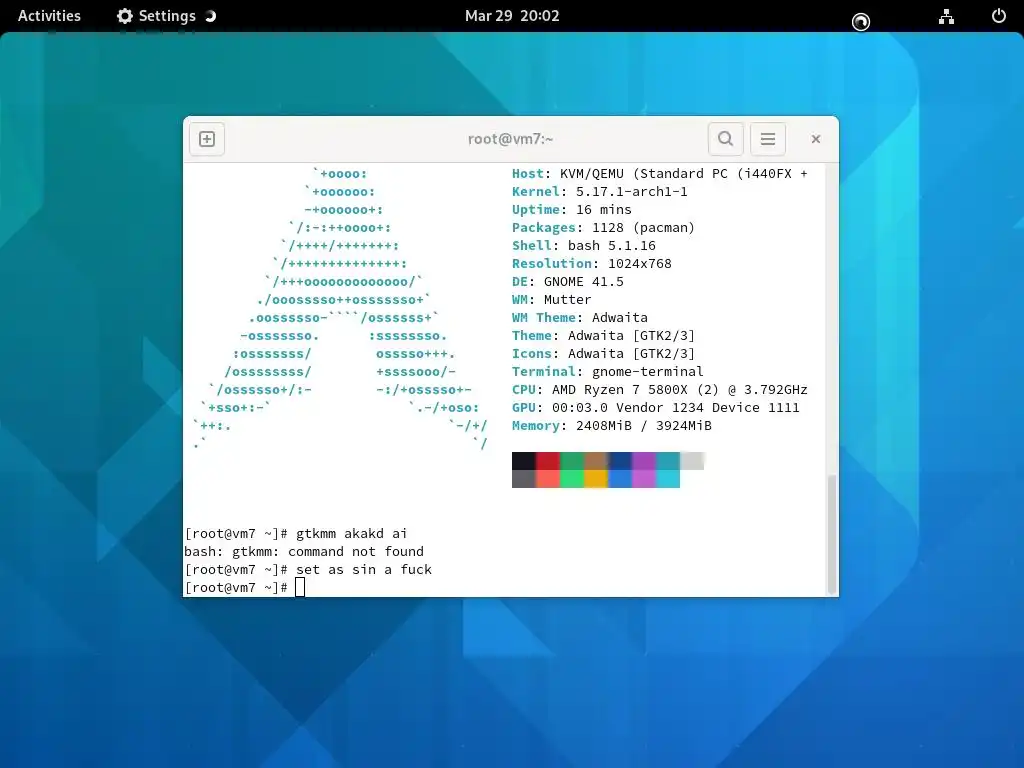This screenshot has width=1024, height=768.
Task: Click the DE: GNOME 41.5 line
Action: 568,281
